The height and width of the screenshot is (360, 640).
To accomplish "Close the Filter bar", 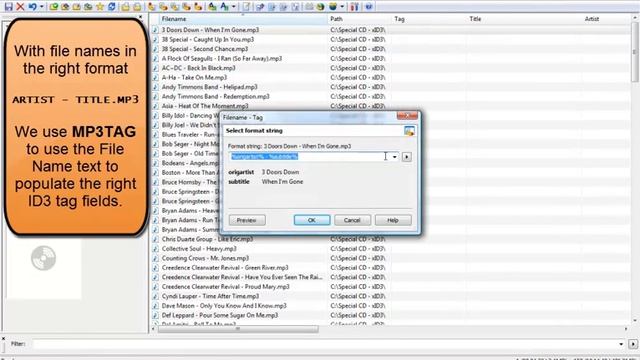I will [x=3, y=339].
